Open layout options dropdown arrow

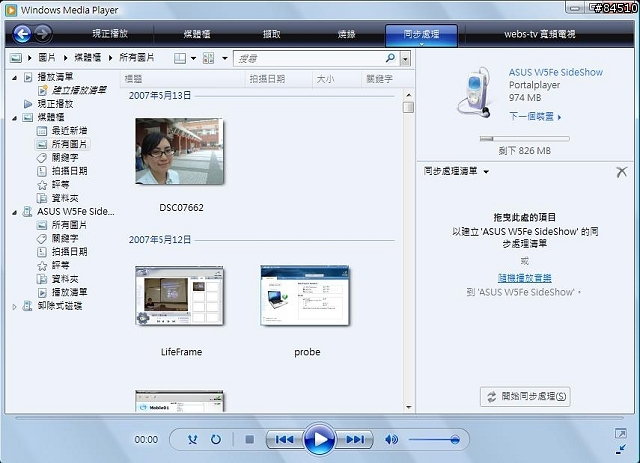pyautogui.click(x=193, y=58)
